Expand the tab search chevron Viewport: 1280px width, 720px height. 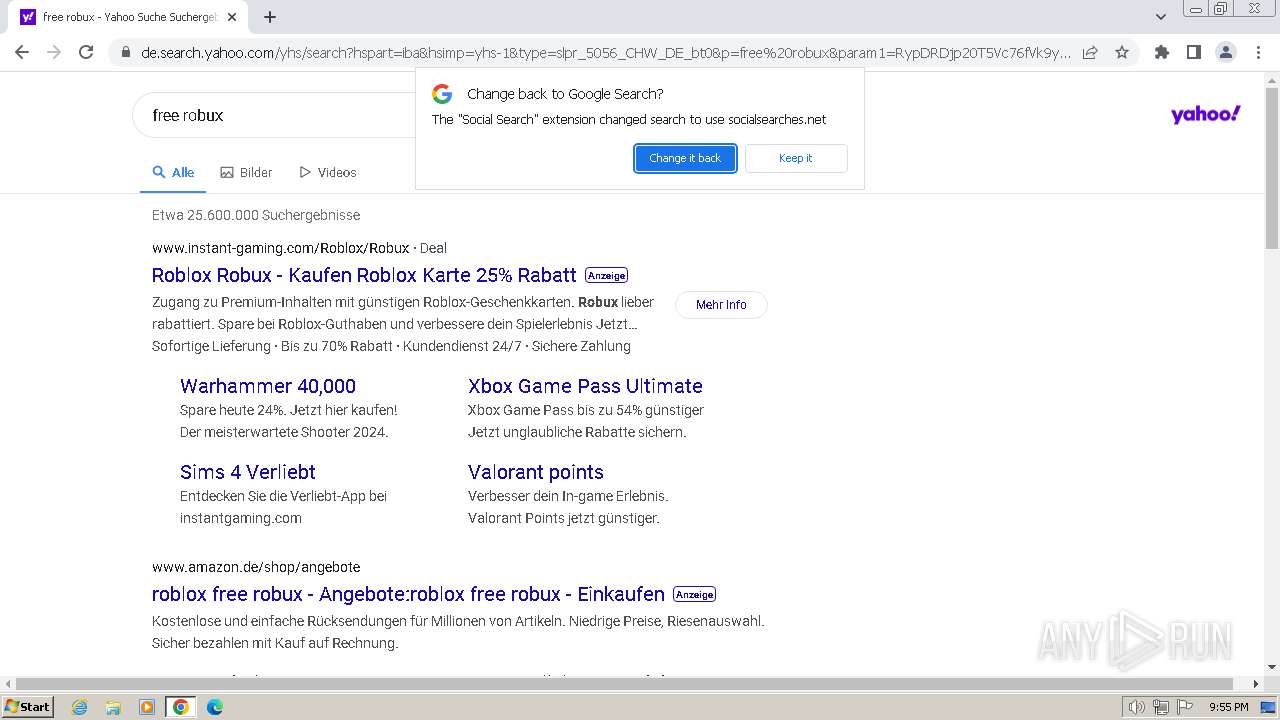click(x=1161, y=17)
